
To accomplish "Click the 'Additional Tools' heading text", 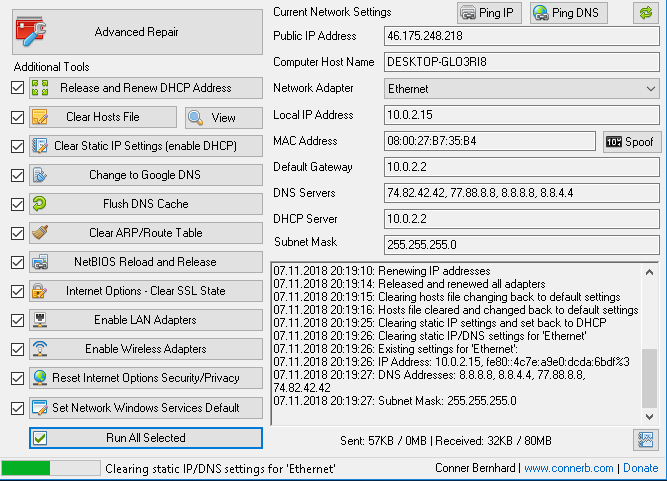I will [51, 67].
